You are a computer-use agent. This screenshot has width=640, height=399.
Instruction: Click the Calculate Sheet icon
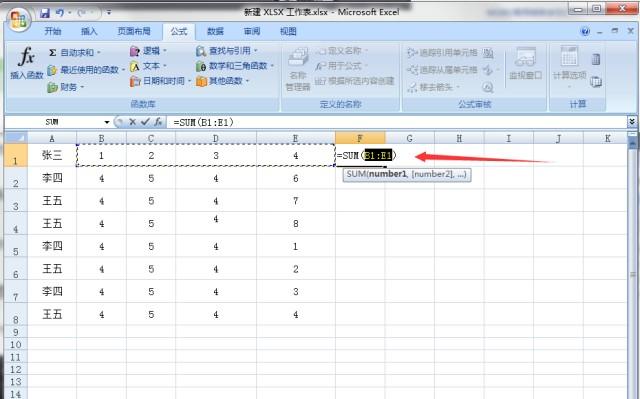coord(596,82)
